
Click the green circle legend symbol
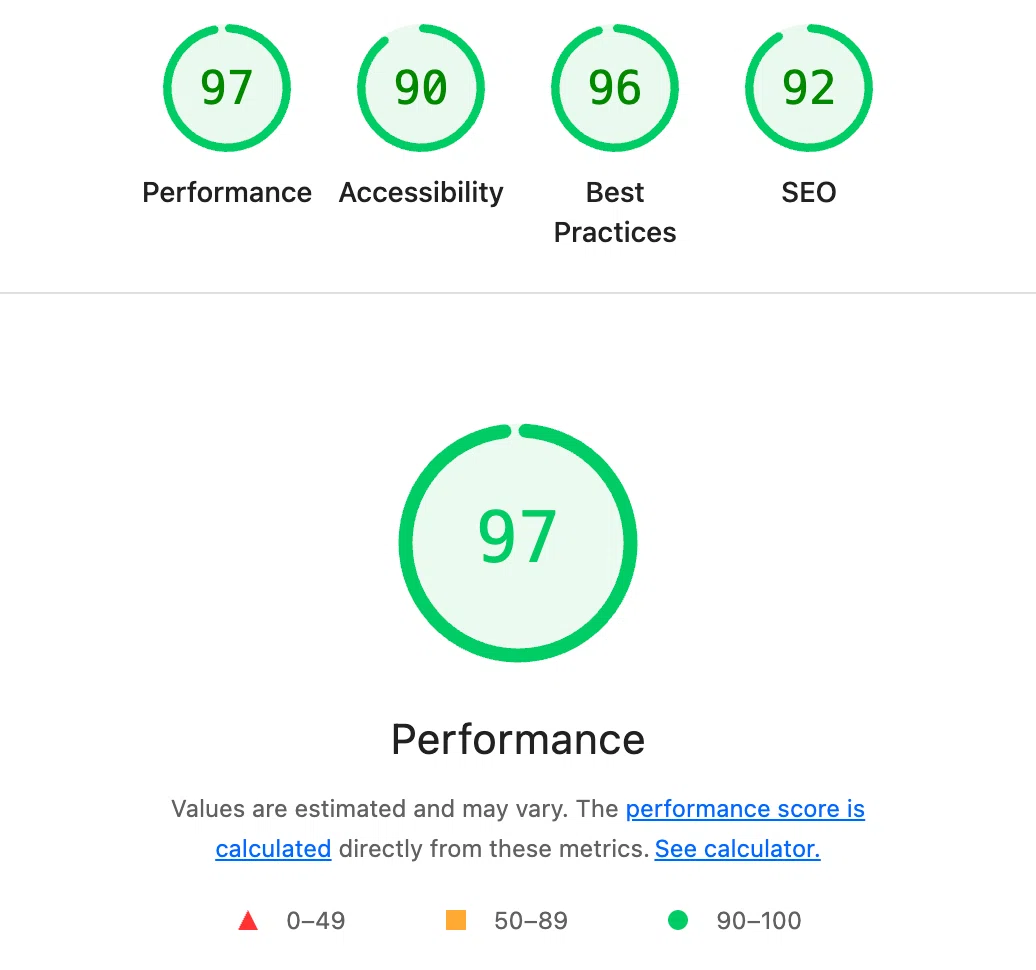pyautogui.click(x=678, y=920)
